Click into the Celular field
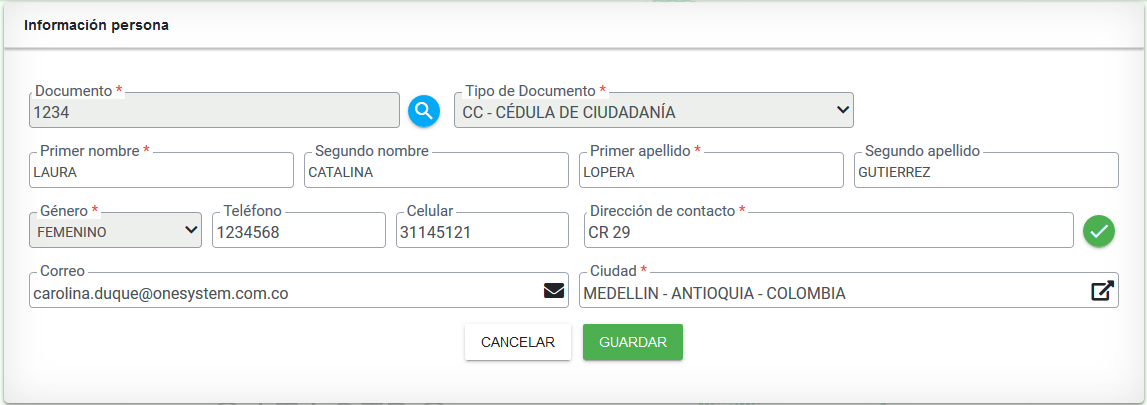The width and height of the screenshot is (1147, 405). pos(483,230)
